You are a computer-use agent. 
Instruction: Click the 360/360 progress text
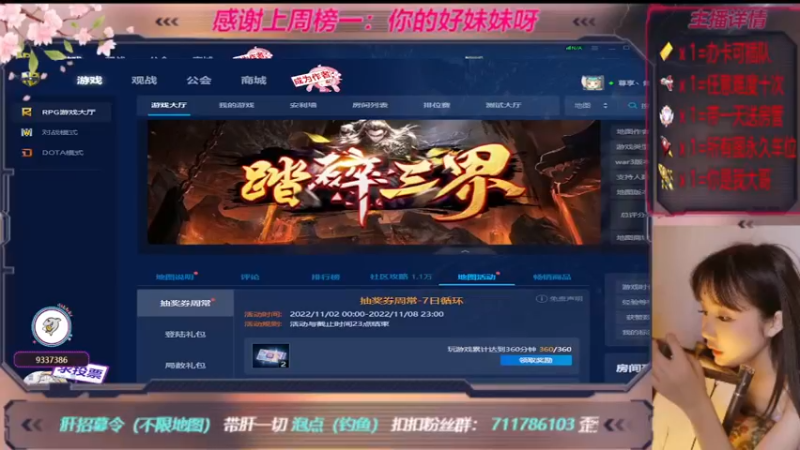point(555,349)
